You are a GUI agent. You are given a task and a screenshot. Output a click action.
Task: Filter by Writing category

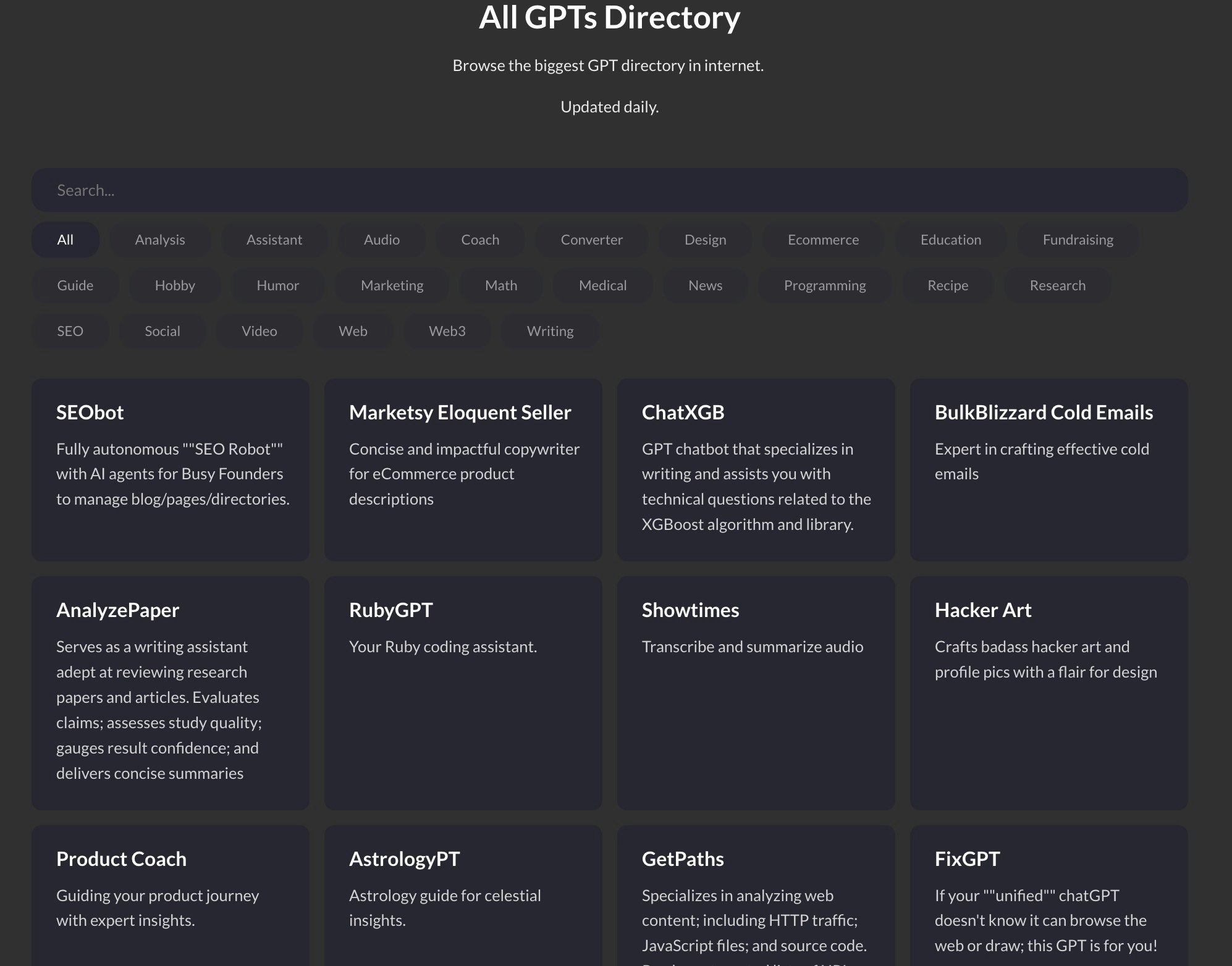pyautogui.click(x=550, y=331)
